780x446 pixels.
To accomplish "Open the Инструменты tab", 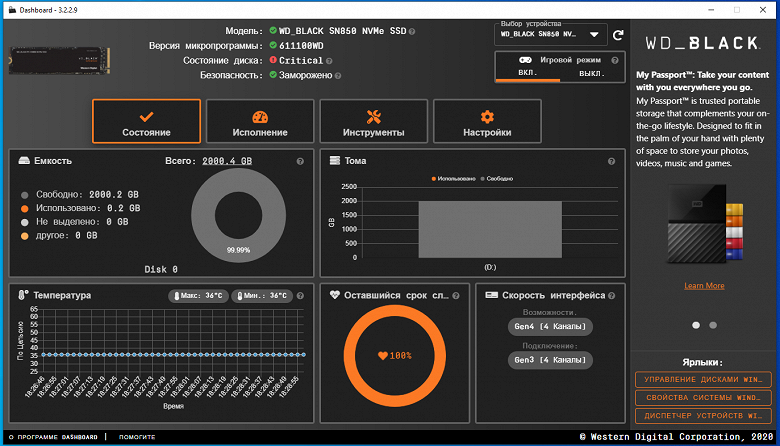I will pos(374,121).
